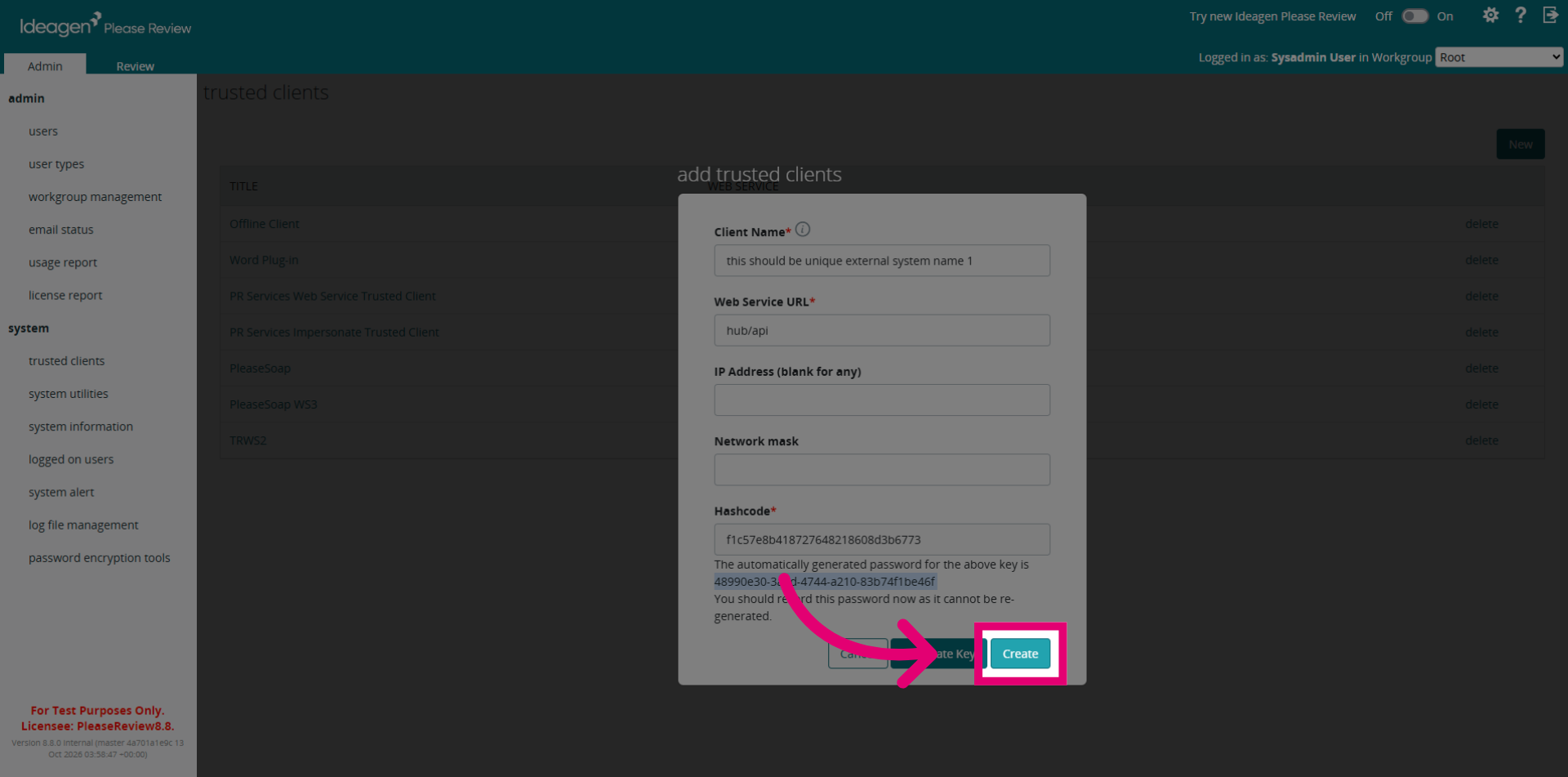Click the Create button in dialog
The image size is (1568, 777).
(1020, 654)
